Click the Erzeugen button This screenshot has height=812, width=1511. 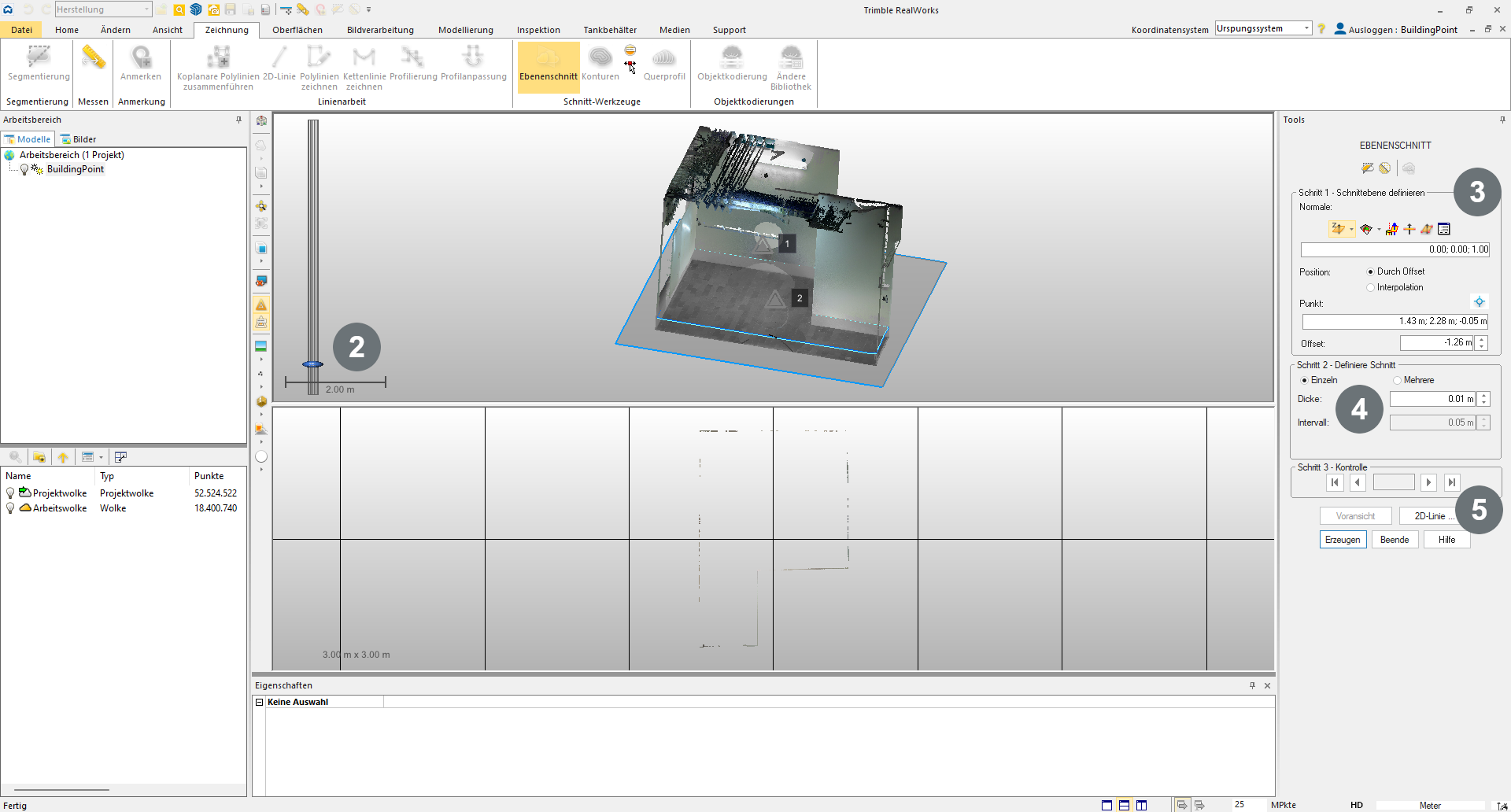tap(1343, 540)
